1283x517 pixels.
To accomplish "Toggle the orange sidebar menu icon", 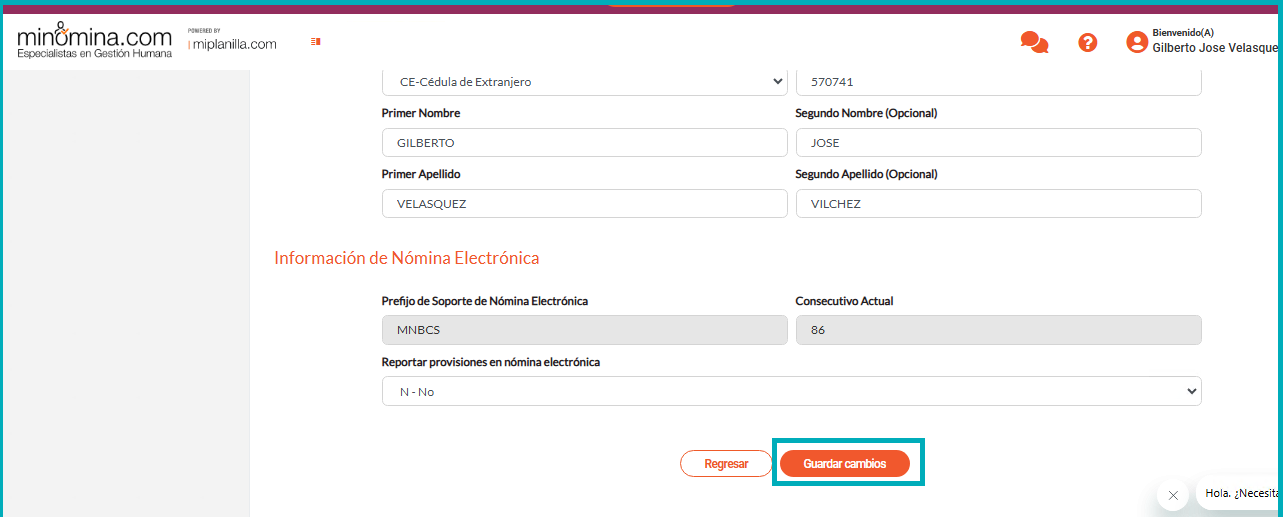I will click(x=315, y=42).
